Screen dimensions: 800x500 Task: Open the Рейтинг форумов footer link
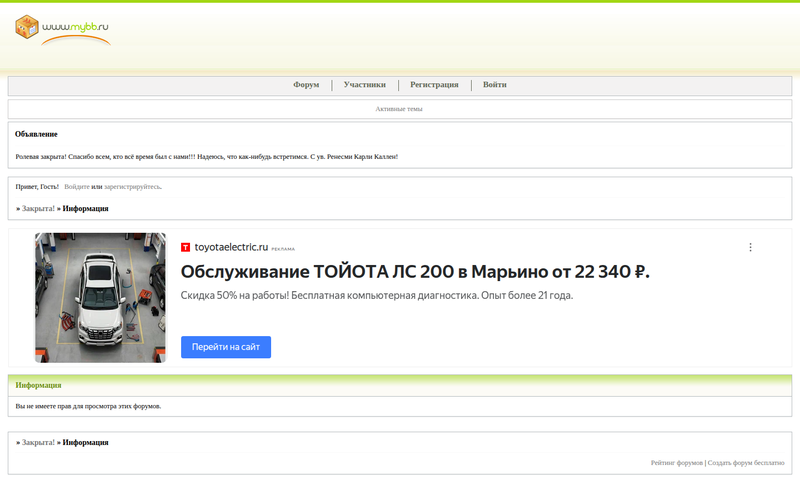676,463
